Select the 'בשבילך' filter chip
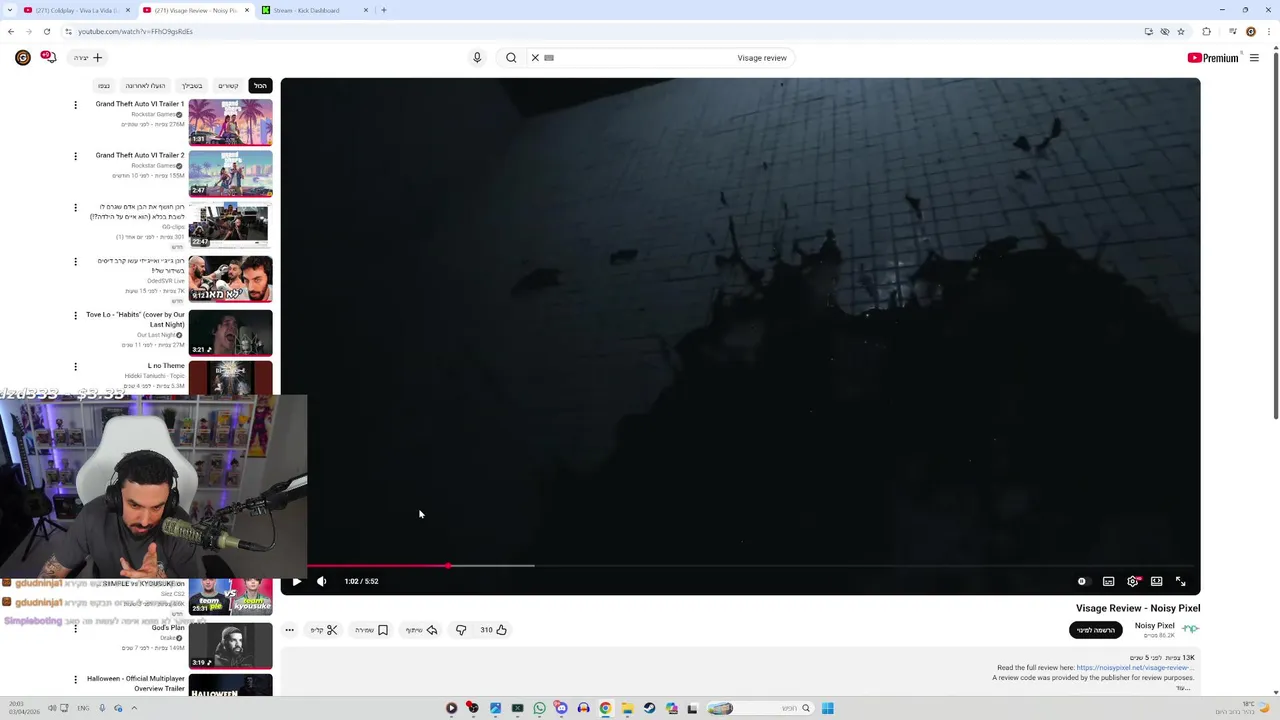This screenshot has height=720, width=1280. pos(192,86)
